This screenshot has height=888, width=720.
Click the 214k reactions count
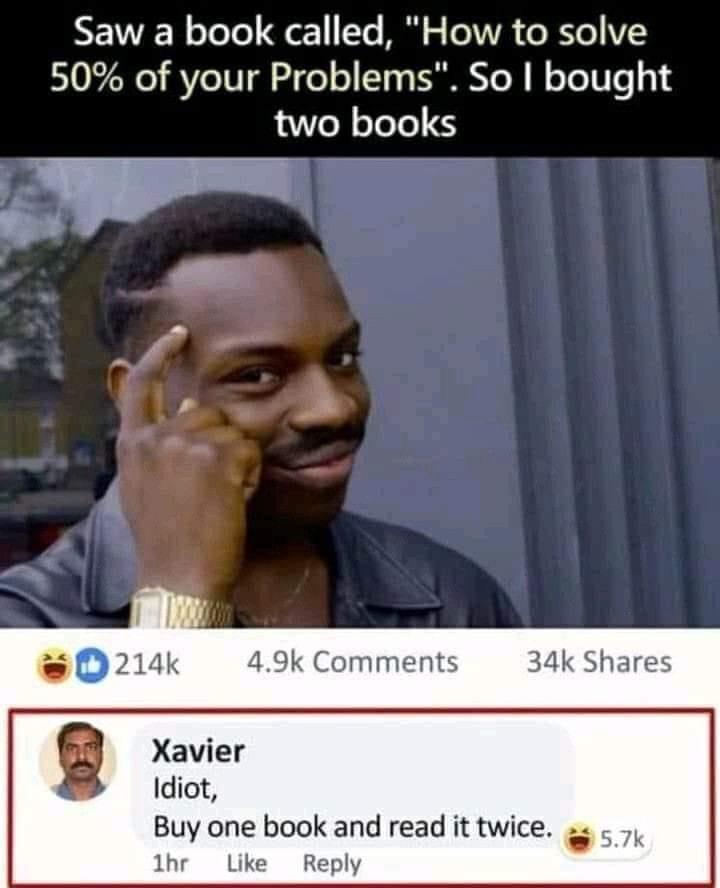point(147,664)
